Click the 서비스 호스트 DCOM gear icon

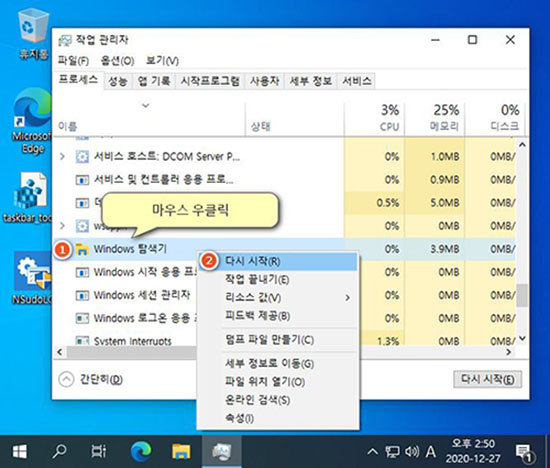(82, 156)
